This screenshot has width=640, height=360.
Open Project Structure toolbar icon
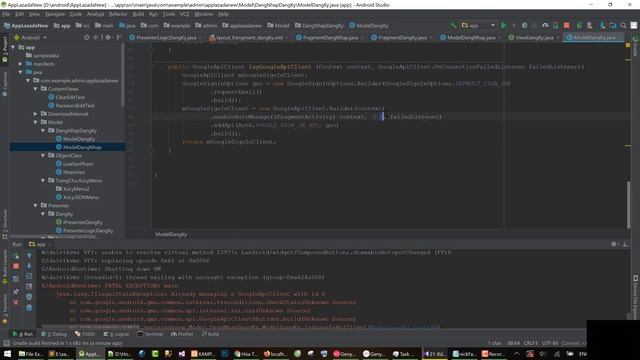[x=613, y=25]
